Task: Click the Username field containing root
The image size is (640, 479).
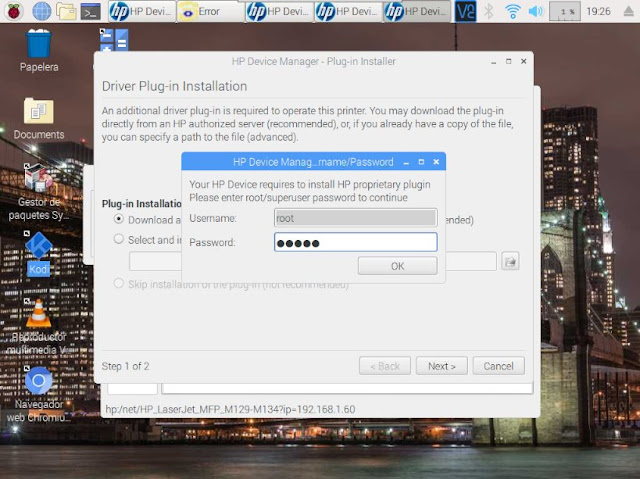Action: click(x=356, y=218)
